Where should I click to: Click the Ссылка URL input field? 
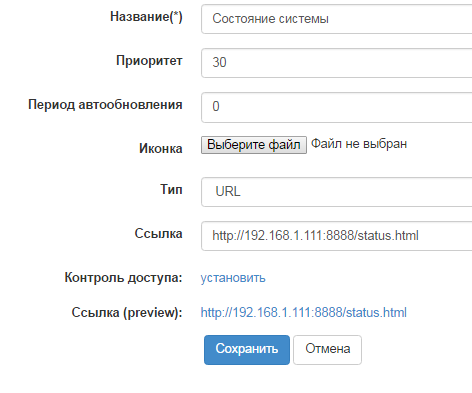pos(337,236)
